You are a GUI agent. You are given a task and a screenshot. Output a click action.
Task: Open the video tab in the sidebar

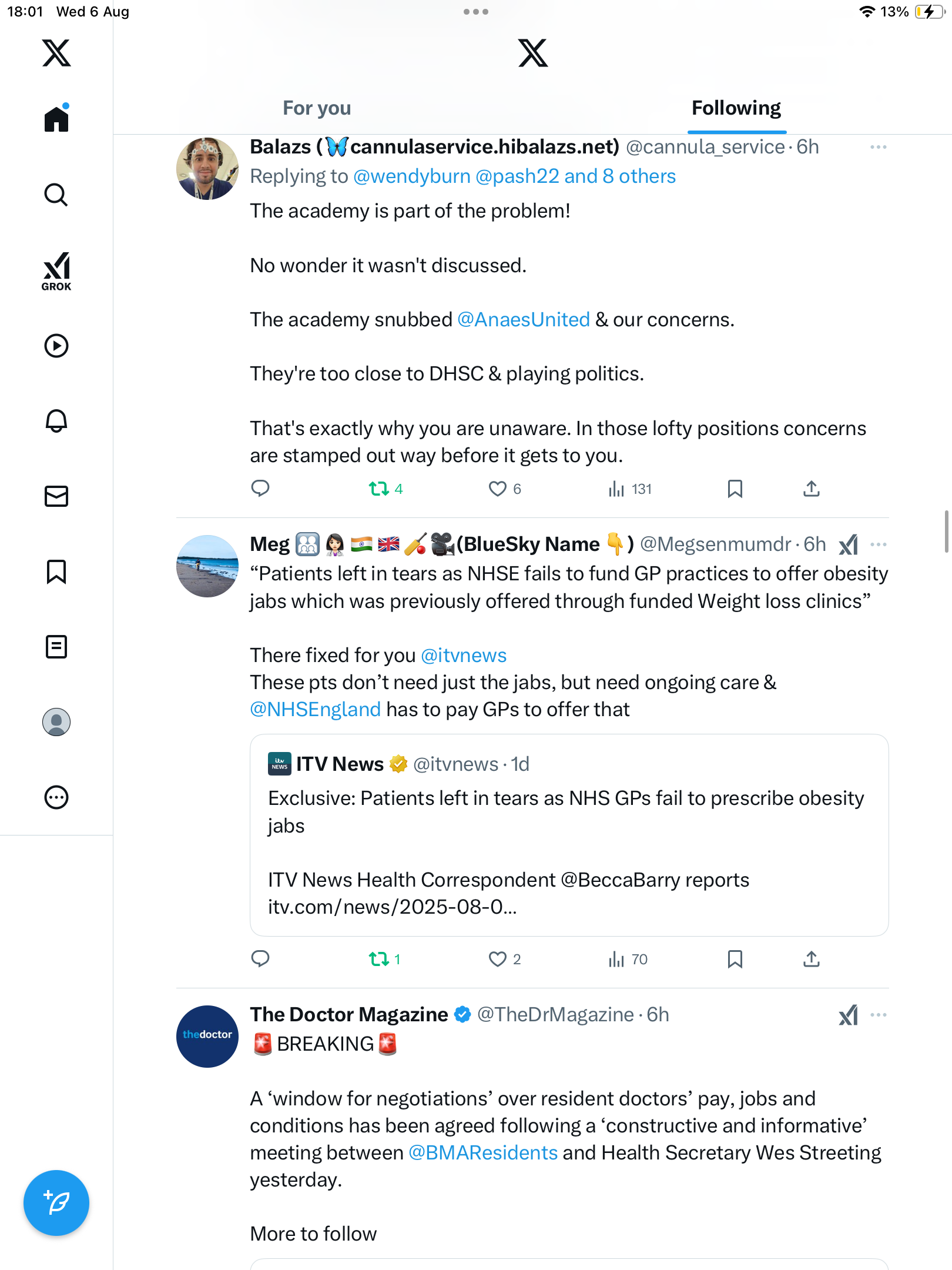pyautogui.click(x=56, y=346)
